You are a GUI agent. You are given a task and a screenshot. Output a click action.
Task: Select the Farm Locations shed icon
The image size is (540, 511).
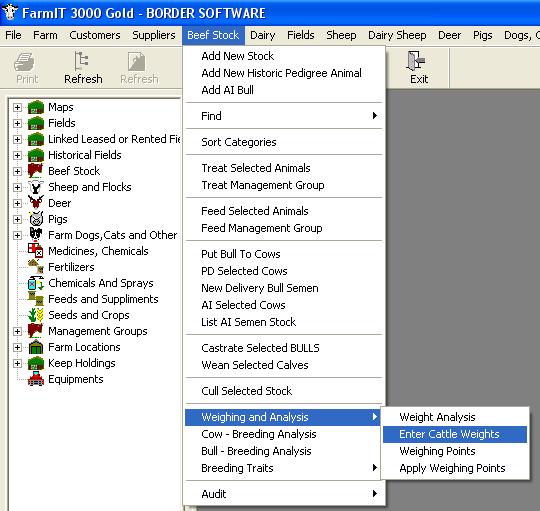click(x=36, y=347)
